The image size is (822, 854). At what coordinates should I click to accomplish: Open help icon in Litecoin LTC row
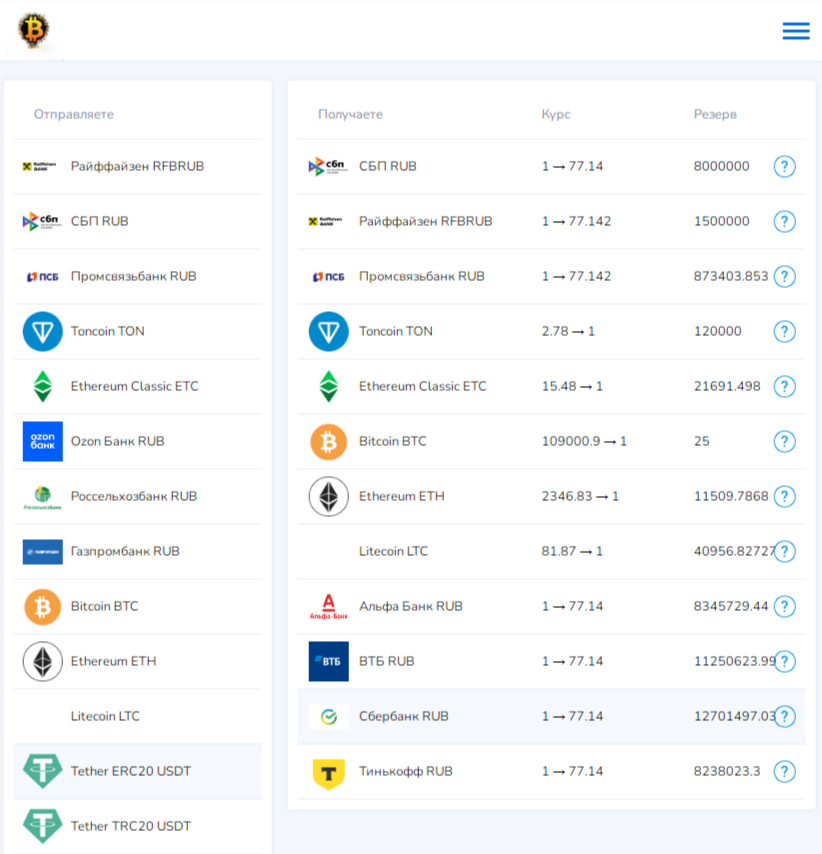(784, 551)
